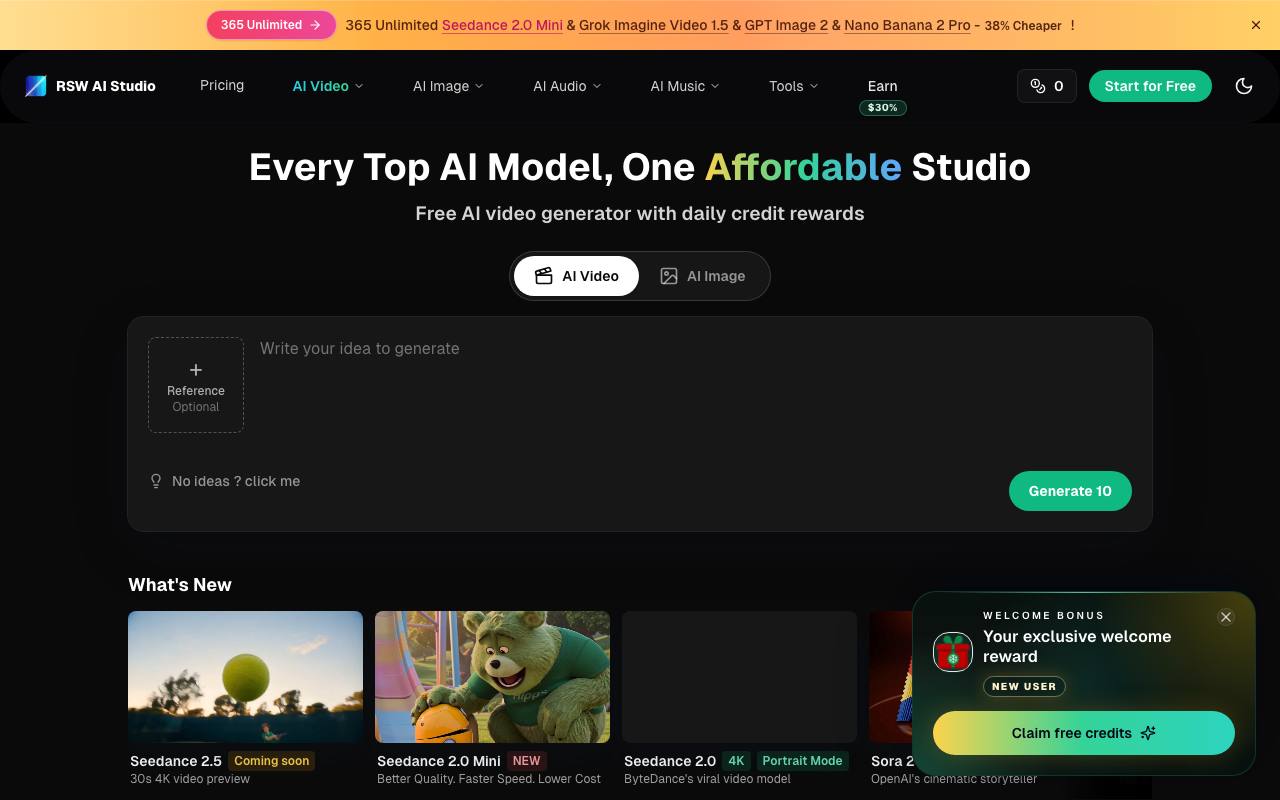This screenshot has width=1280, height=800.
Task: Click the 30s 4K video preview caption
Action: pos(190,779)
